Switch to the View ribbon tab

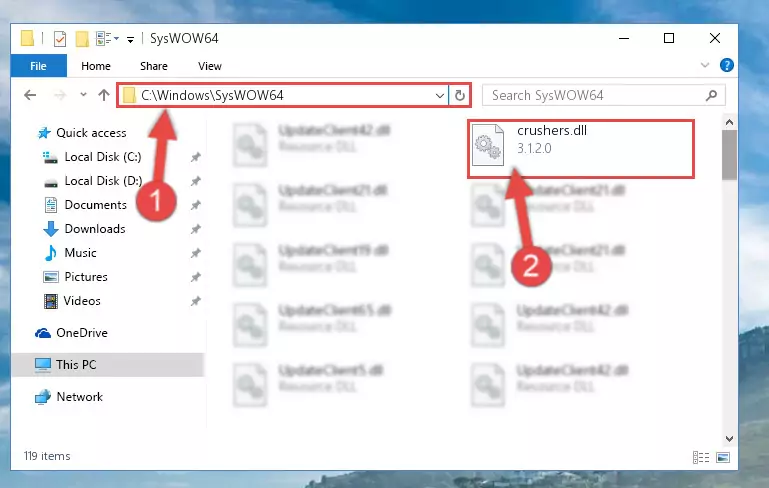point(209,66)
